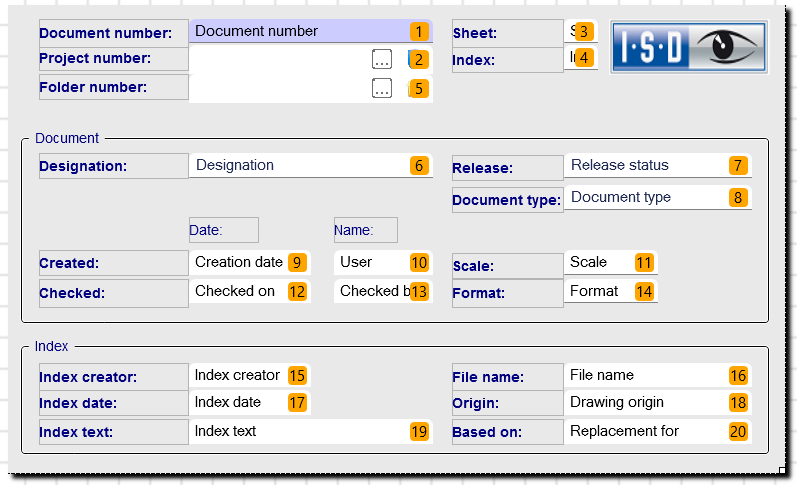Click the Index text field

311,432
